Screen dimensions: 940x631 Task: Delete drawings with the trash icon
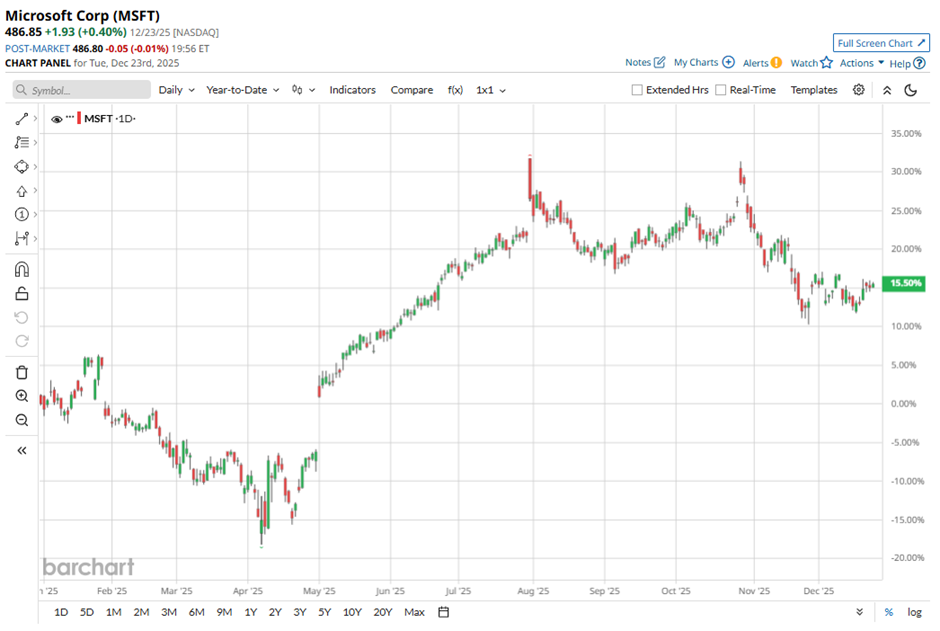[22, 372]
